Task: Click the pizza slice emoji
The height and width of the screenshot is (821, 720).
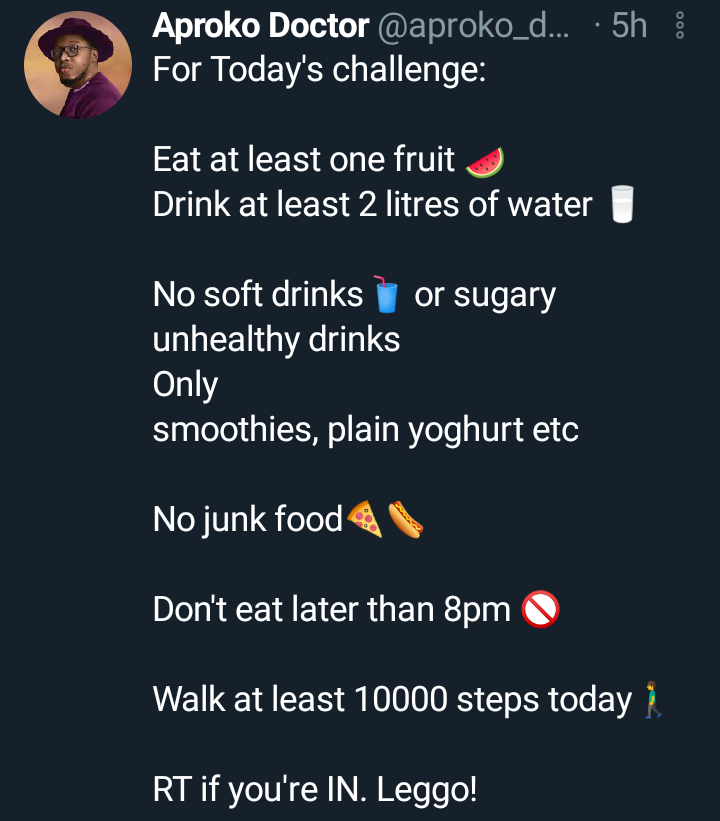Action: tap(365, 519)
